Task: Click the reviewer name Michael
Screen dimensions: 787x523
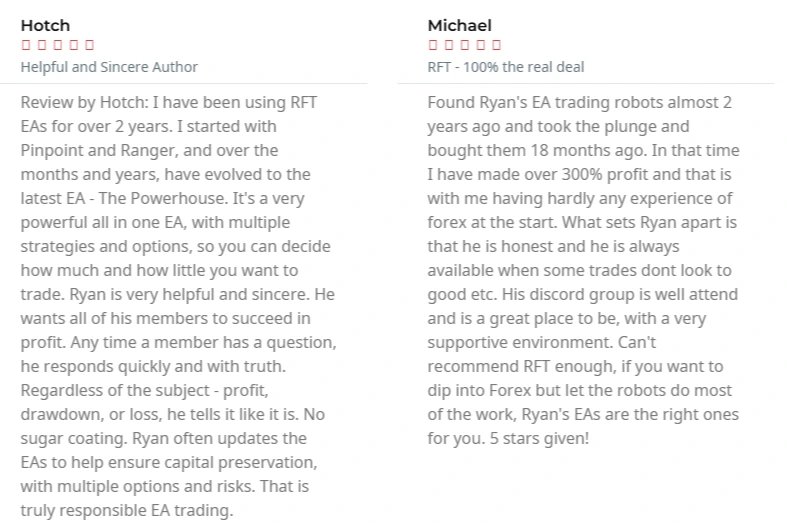Action: (x=459, y=25)
